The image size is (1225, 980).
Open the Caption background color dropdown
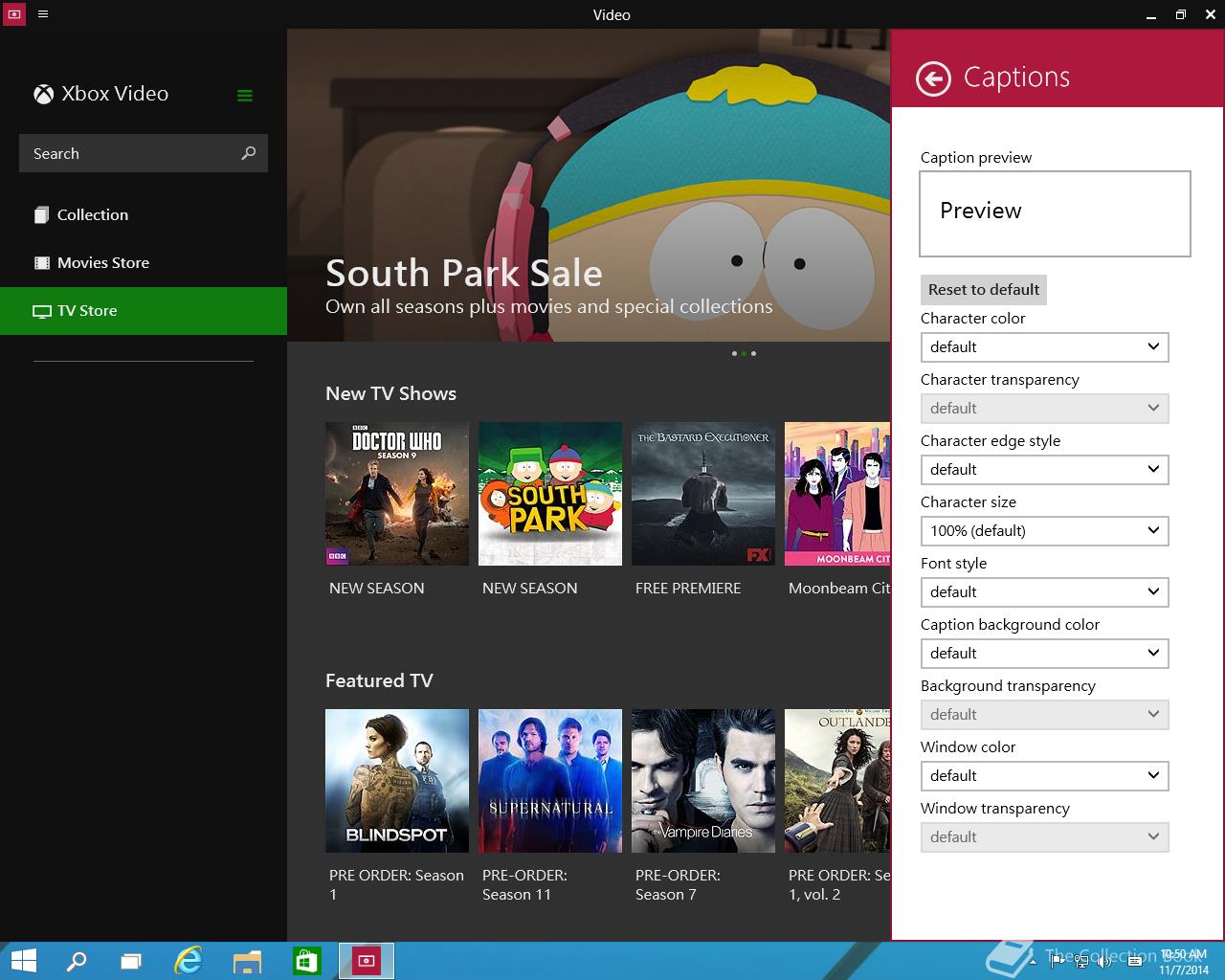[1044, 653]
